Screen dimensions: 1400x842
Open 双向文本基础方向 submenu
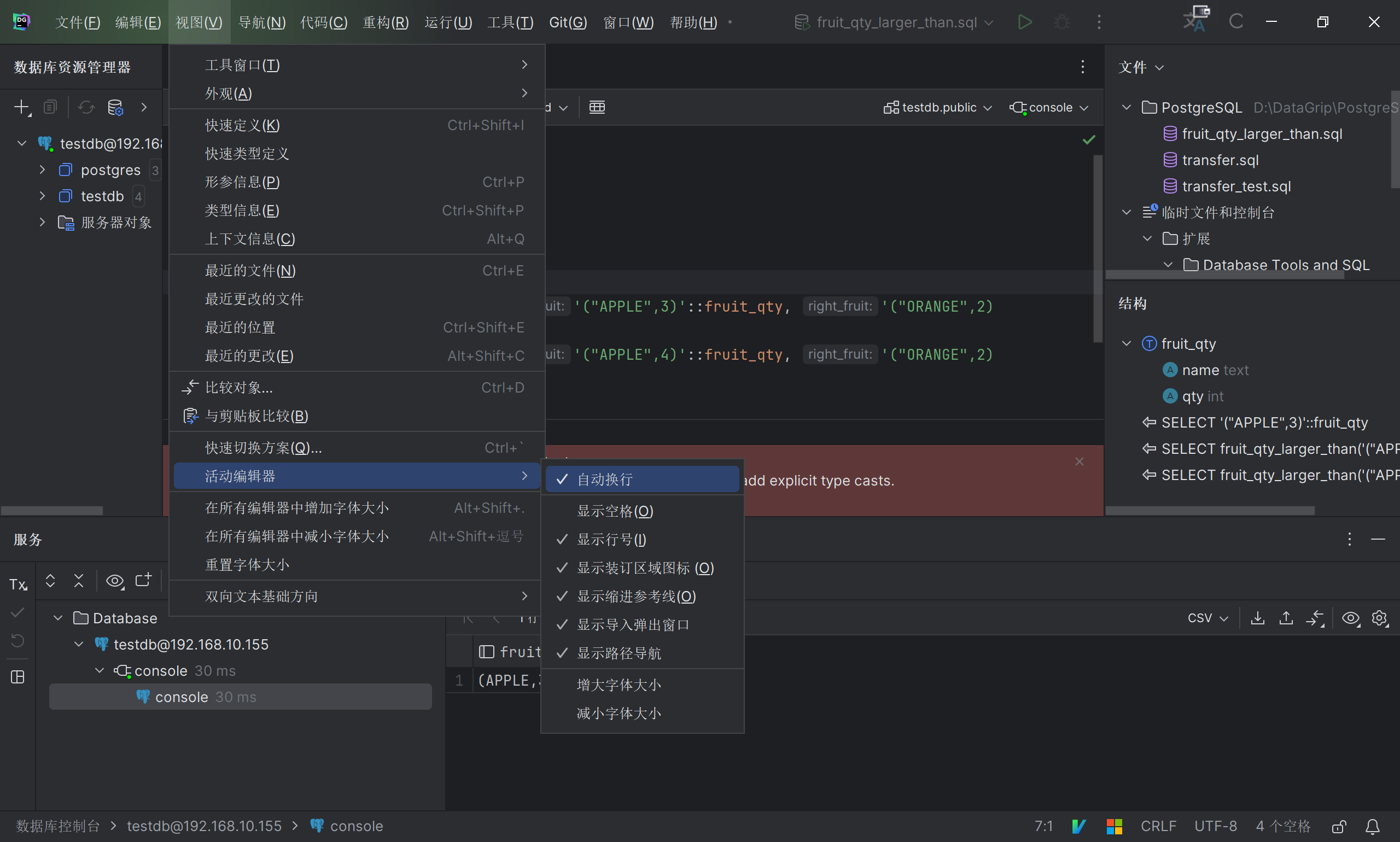point(357,597)
